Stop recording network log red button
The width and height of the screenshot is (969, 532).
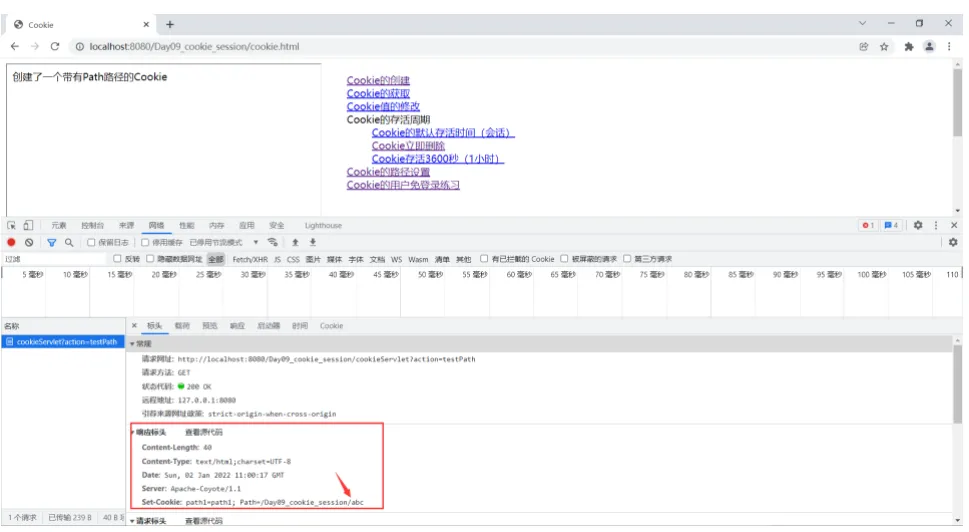[11, 242]
